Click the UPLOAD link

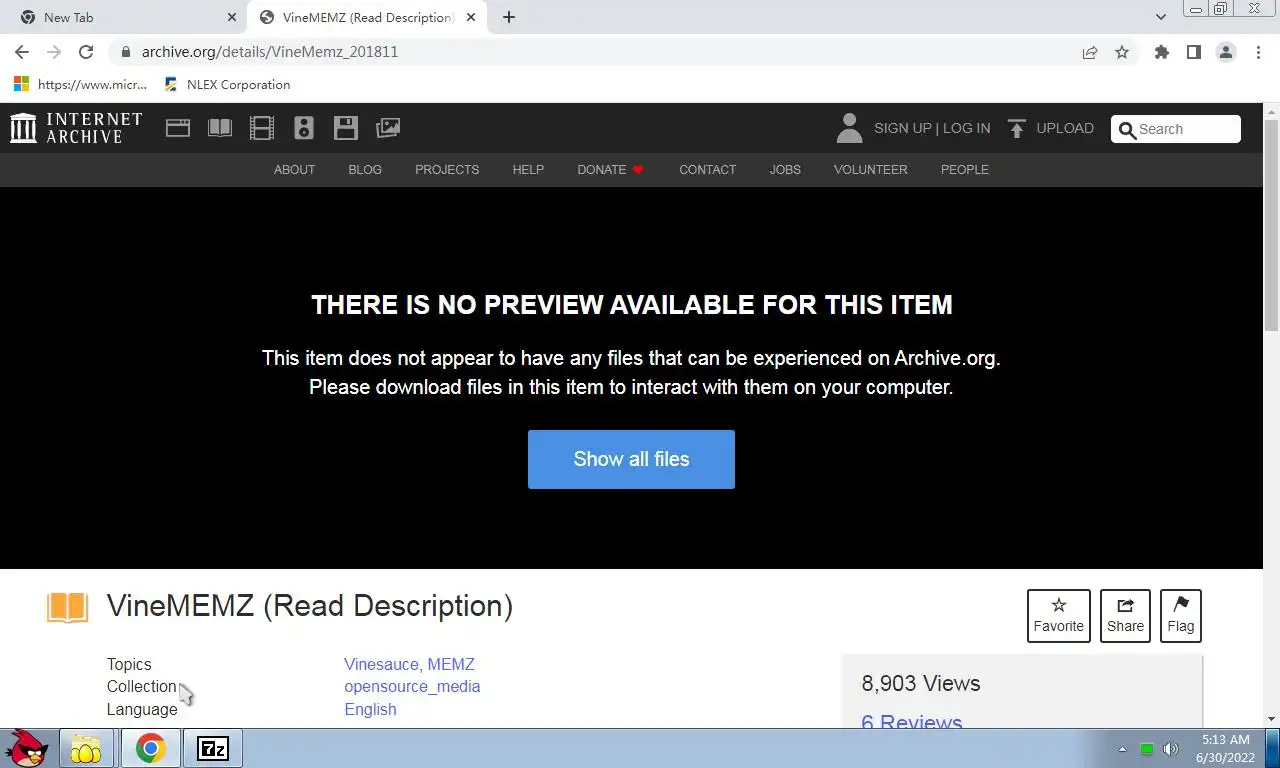(1065, 128)
